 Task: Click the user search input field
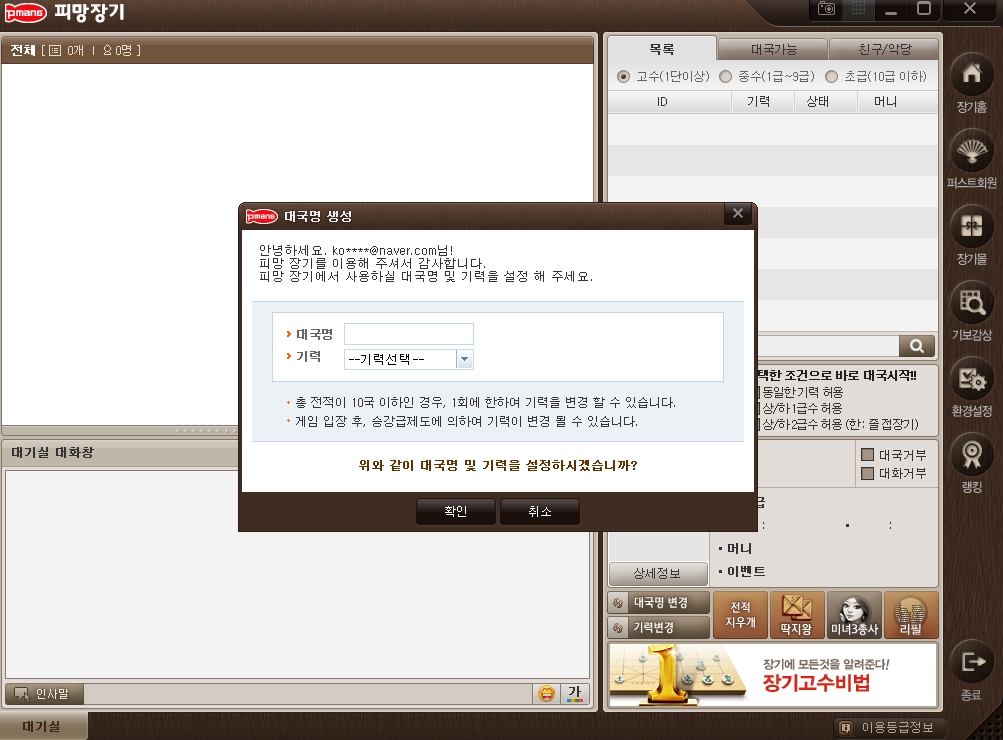tap(828, 346)
